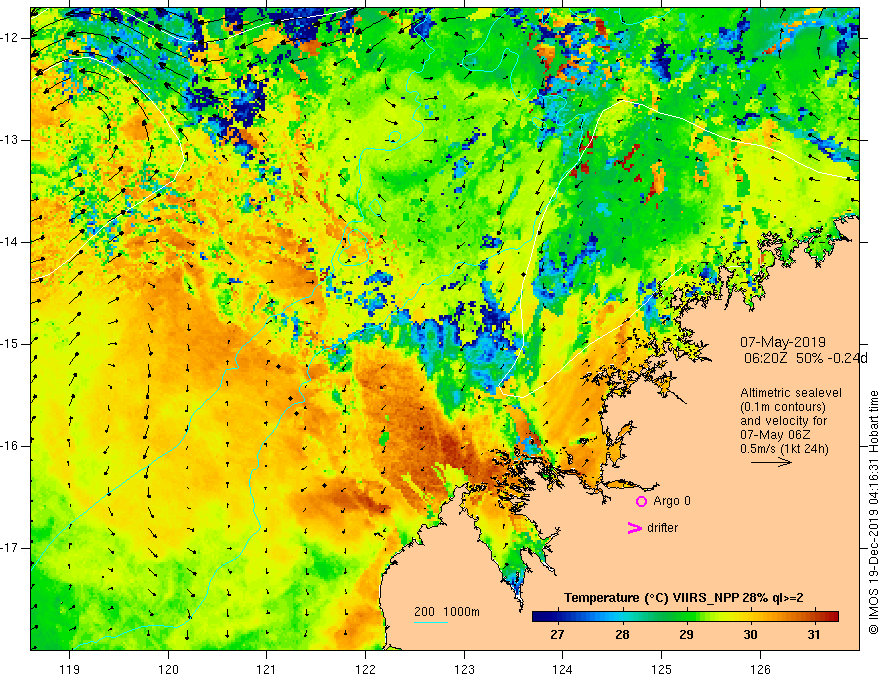The width and height of the screenshot is (880, 680).
Task: Click the 'drifter' legend label
Action: coord(662,528)
